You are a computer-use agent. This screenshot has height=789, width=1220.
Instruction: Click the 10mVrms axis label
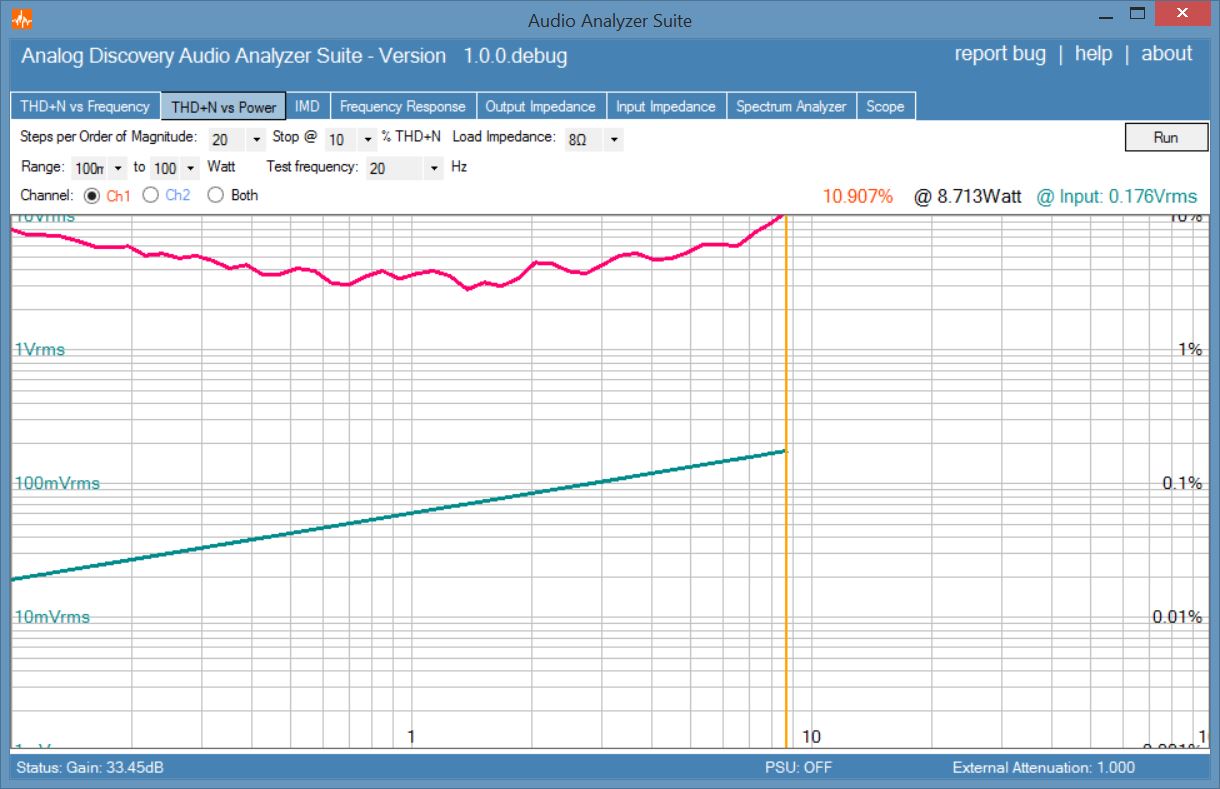click(52, 617)
